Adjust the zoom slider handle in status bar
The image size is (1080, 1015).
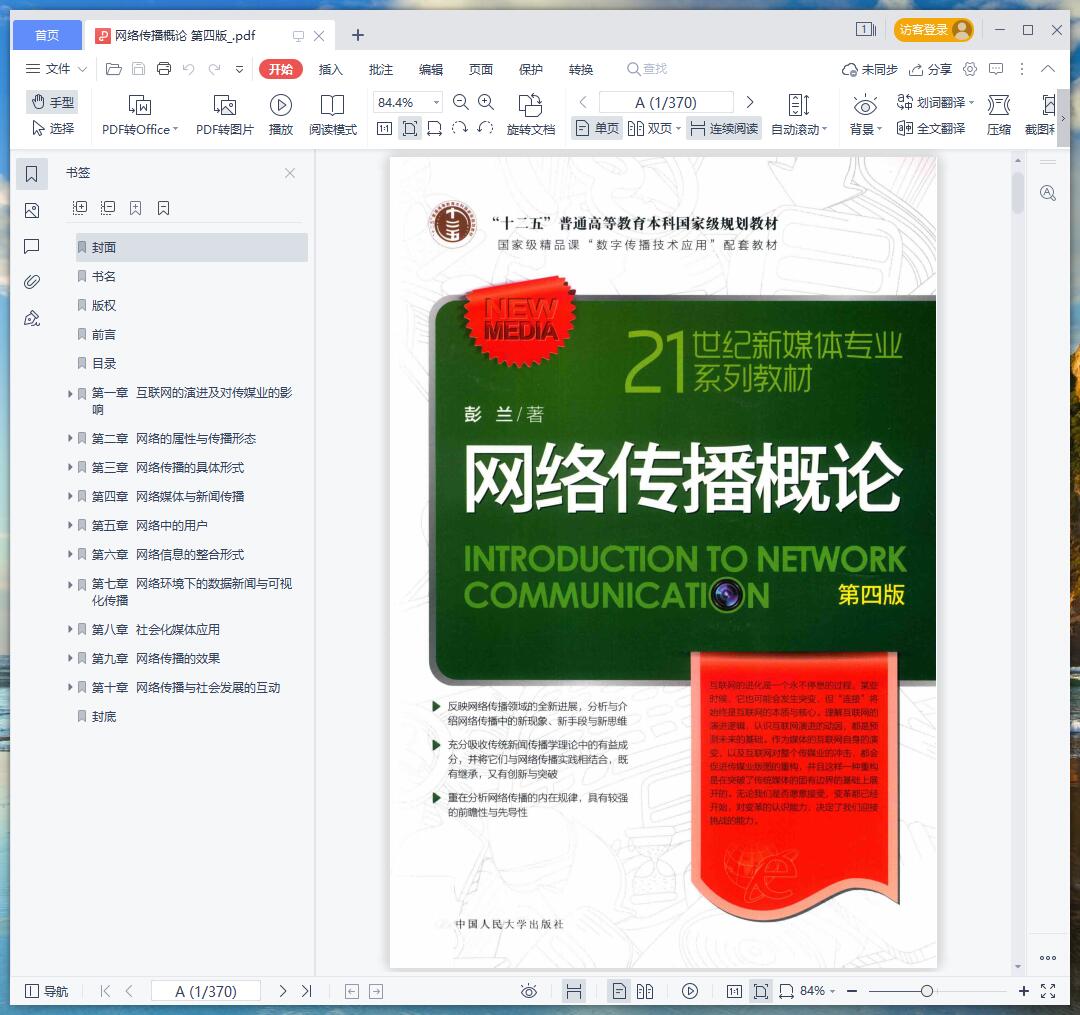tap(927, 991)
